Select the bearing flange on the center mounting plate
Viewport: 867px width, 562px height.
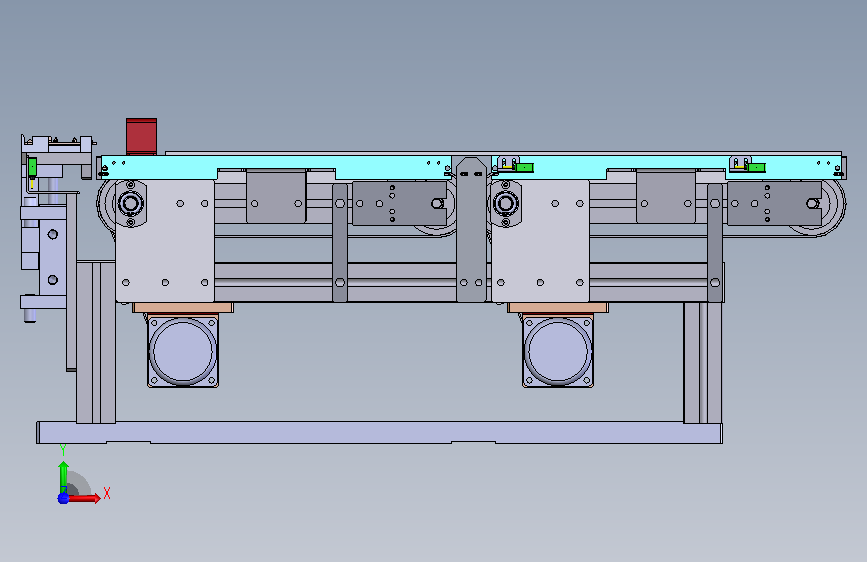pyautogui.click(x=505, y=204)
